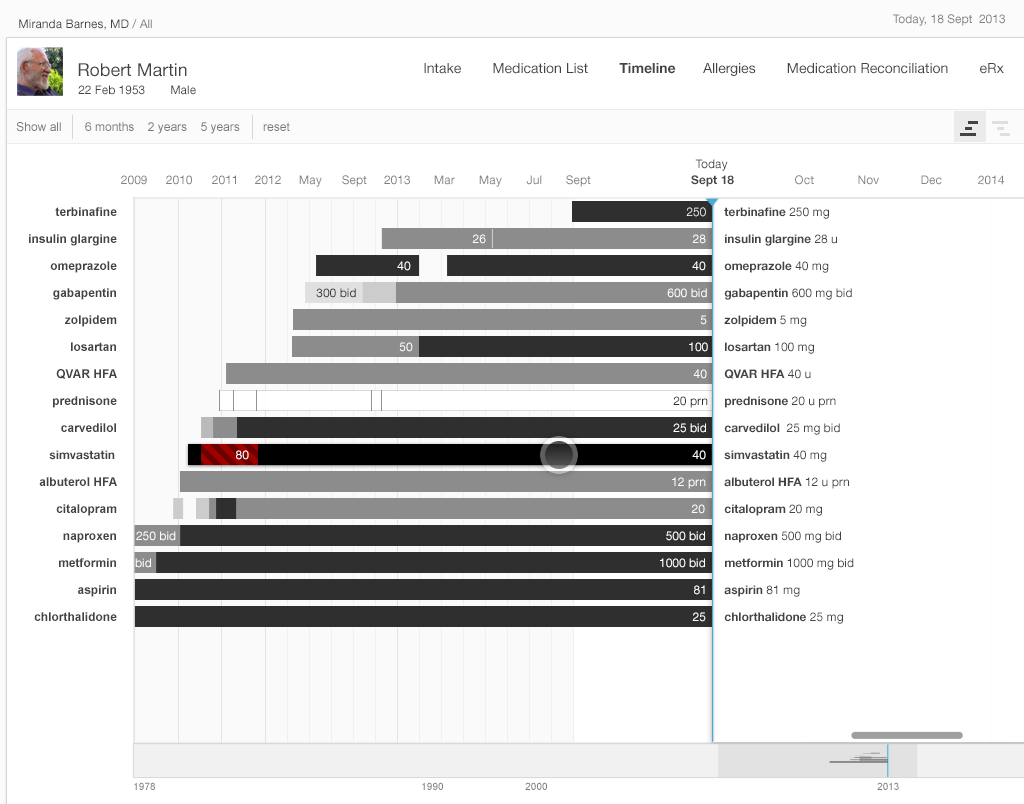The image size is (1024, 804).
Task: Set the timeline range to 5 years
Action: pyautogui.click(x=220, y=127)
